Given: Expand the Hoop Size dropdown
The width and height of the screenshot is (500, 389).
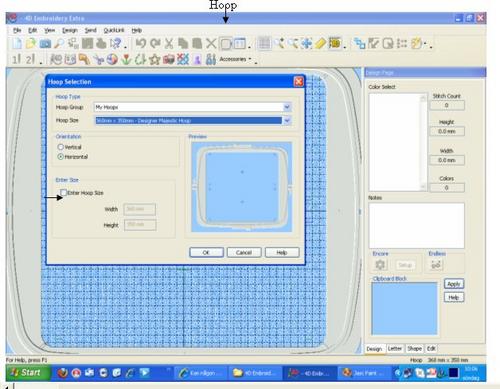Looking at the screenshot, I should (287, 120).
